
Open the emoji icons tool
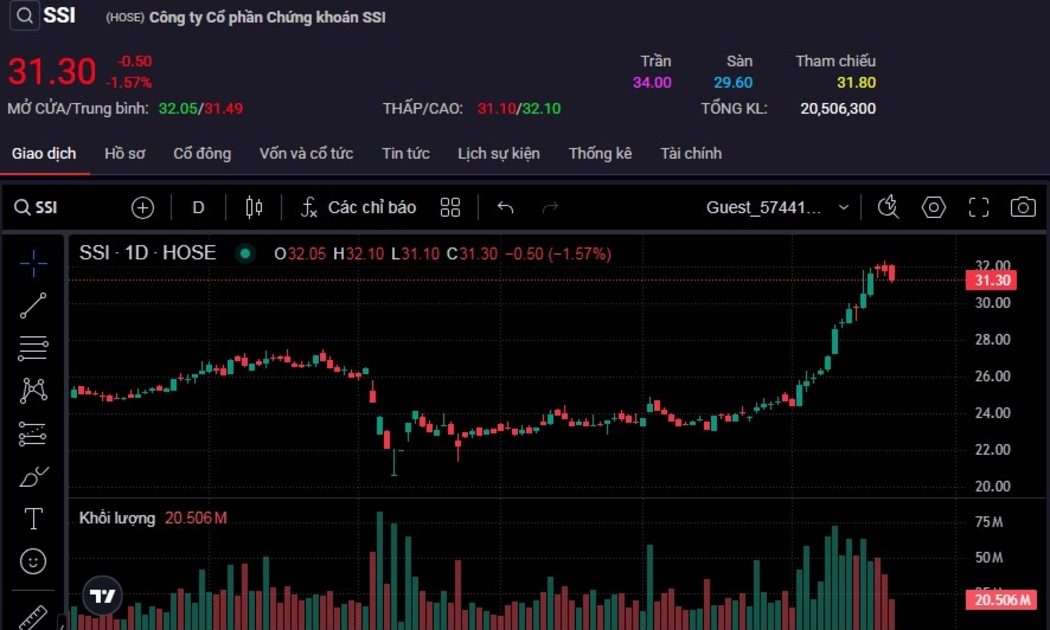tap(33, 561)
